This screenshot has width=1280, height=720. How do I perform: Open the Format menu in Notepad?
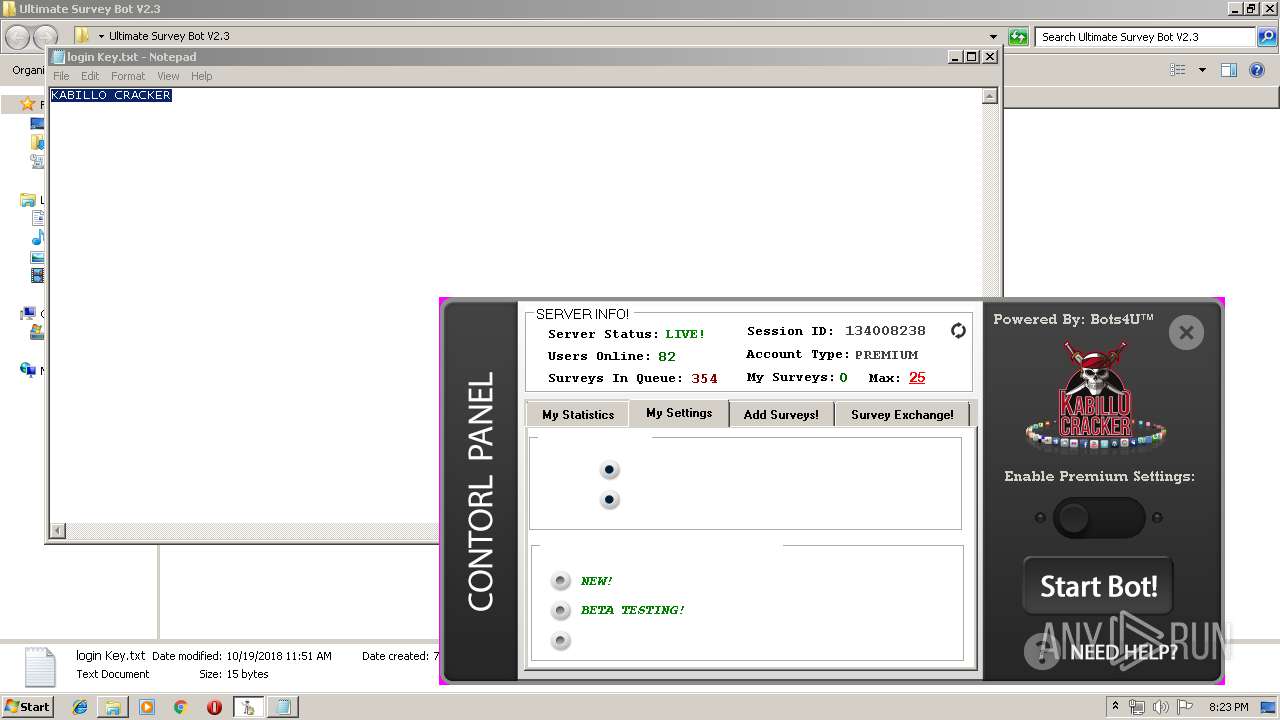click(128, 76)
